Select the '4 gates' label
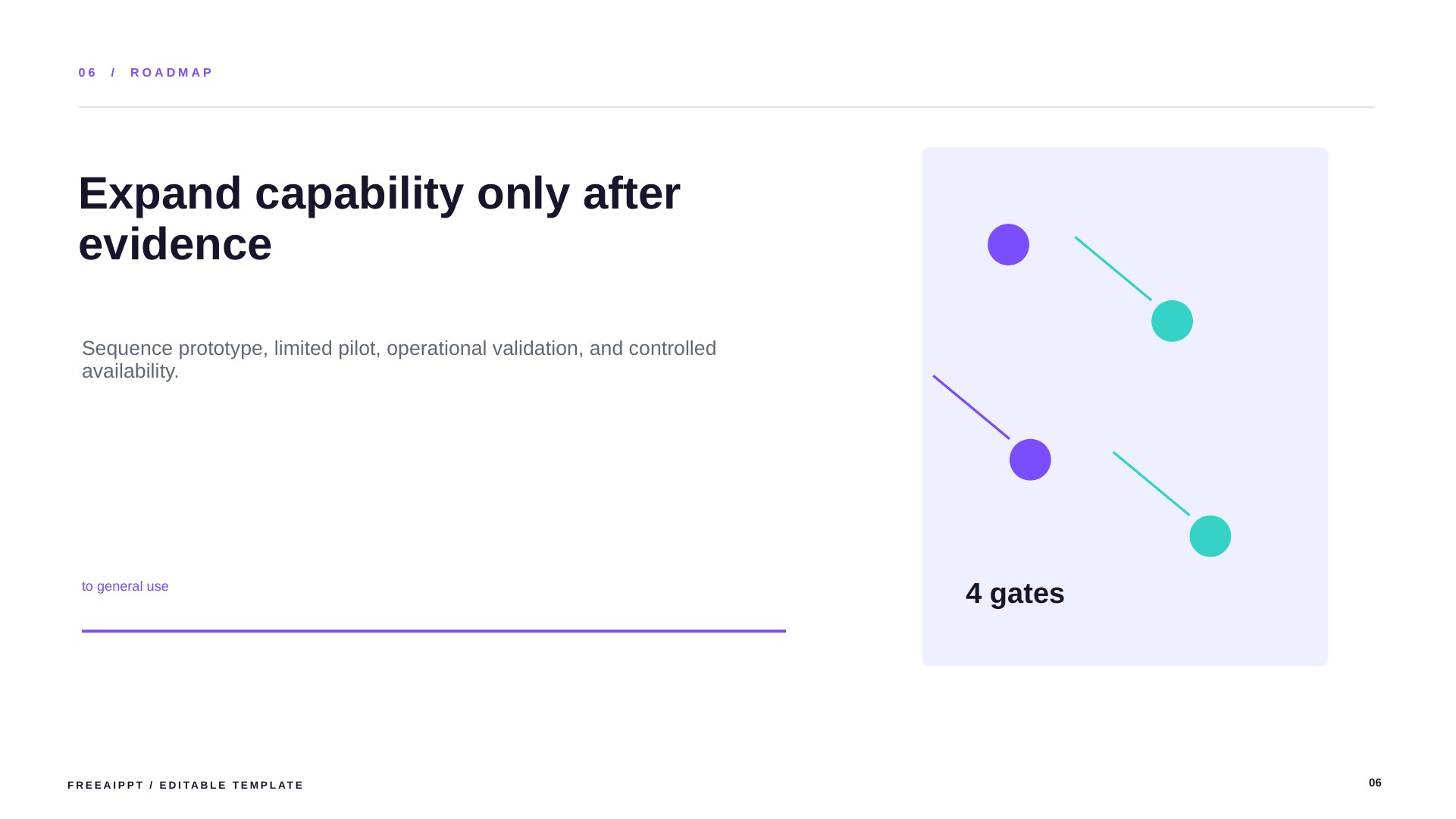 [1015, 593]
